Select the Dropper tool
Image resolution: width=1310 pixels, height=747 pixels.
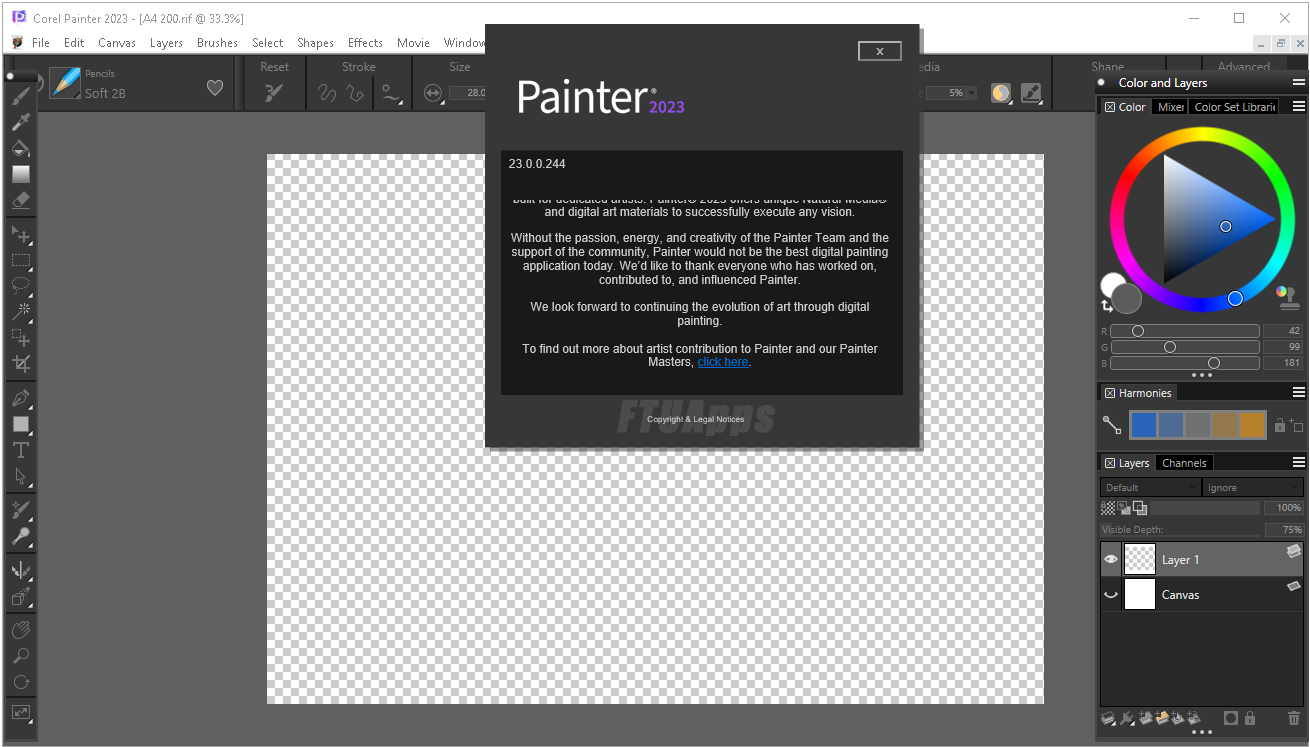coord(20,122)
